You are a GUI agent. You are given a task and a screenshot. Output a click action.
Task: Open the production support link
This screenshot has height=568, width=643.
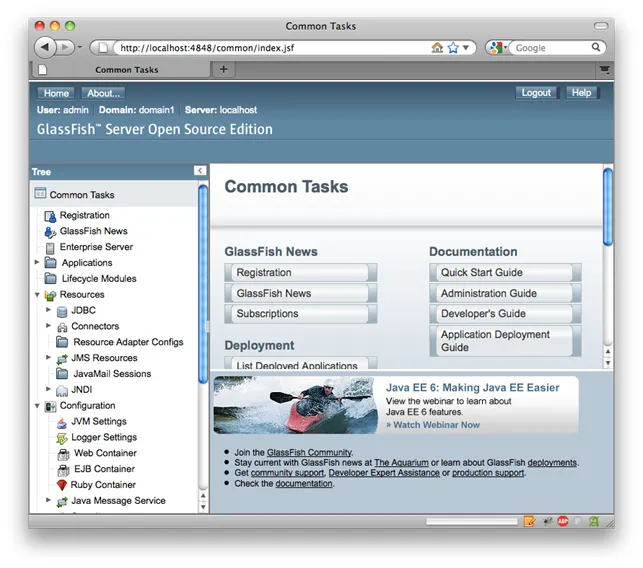click(488, 473)
